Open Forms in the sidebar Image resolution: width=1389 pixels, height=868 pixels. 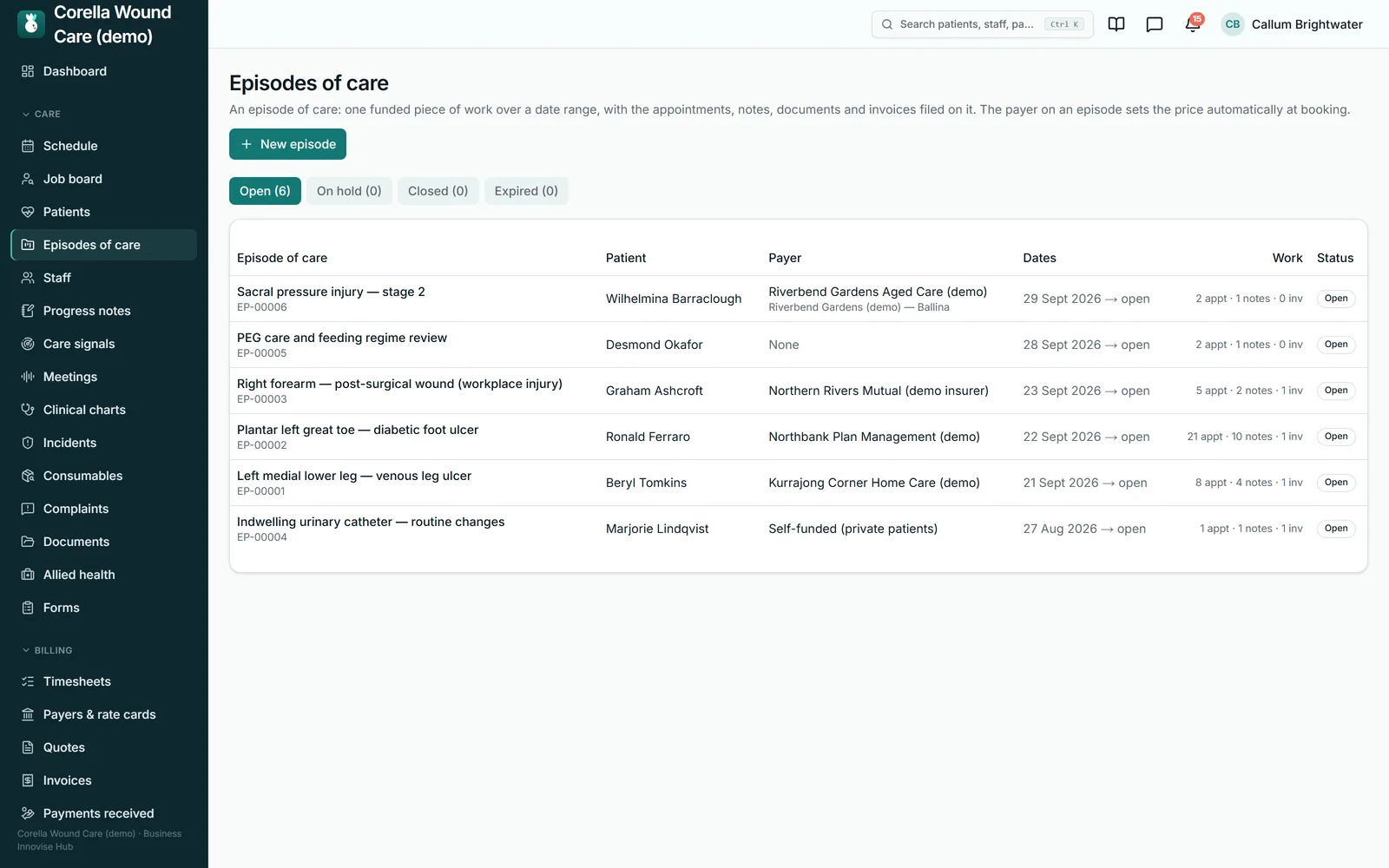104,608
